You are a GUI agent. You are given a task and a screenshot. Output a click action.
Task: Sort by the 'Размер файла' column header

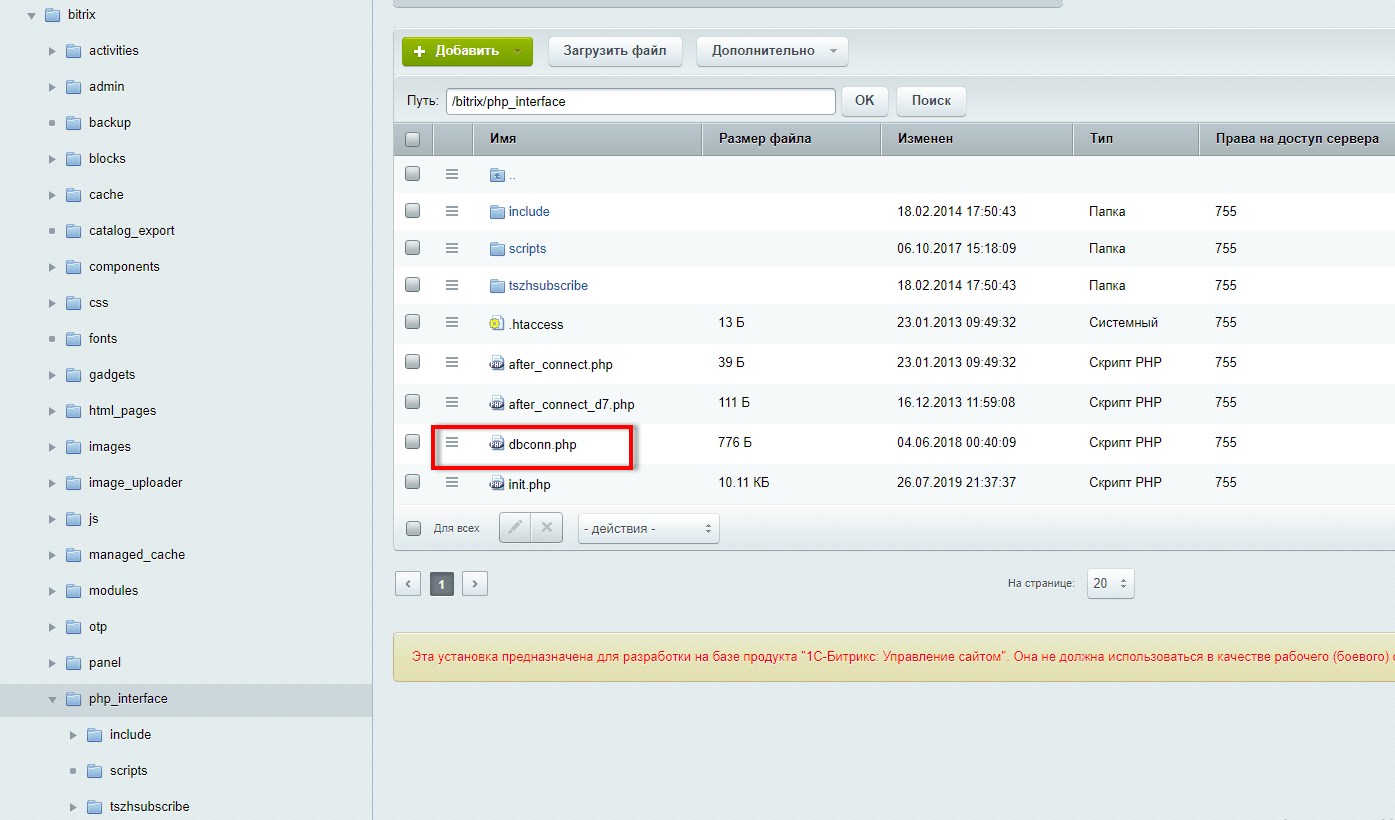tap(765, 139)
